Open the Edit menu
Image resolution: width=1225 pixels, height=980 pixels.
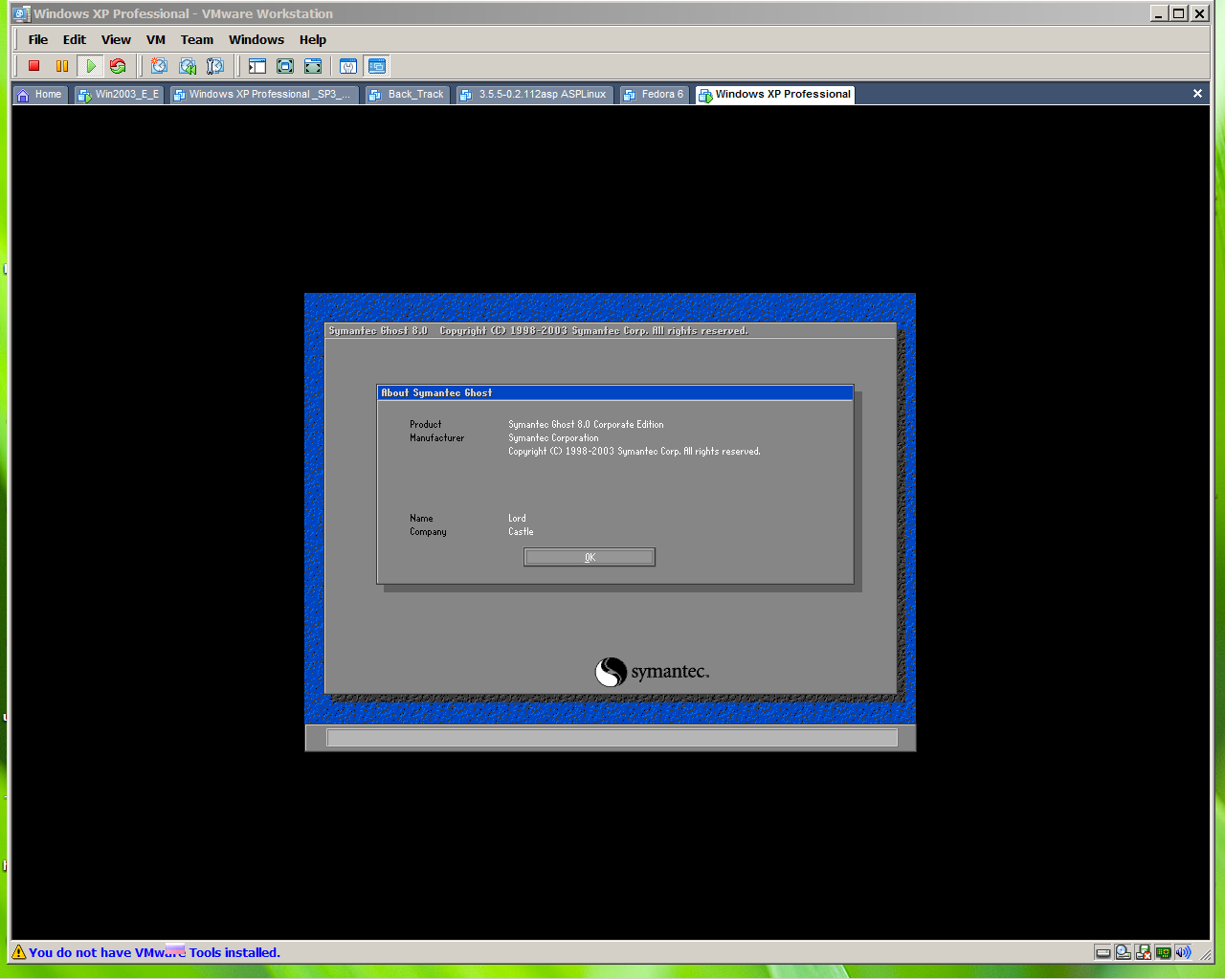pyautogui.click(x=74, y=39)
